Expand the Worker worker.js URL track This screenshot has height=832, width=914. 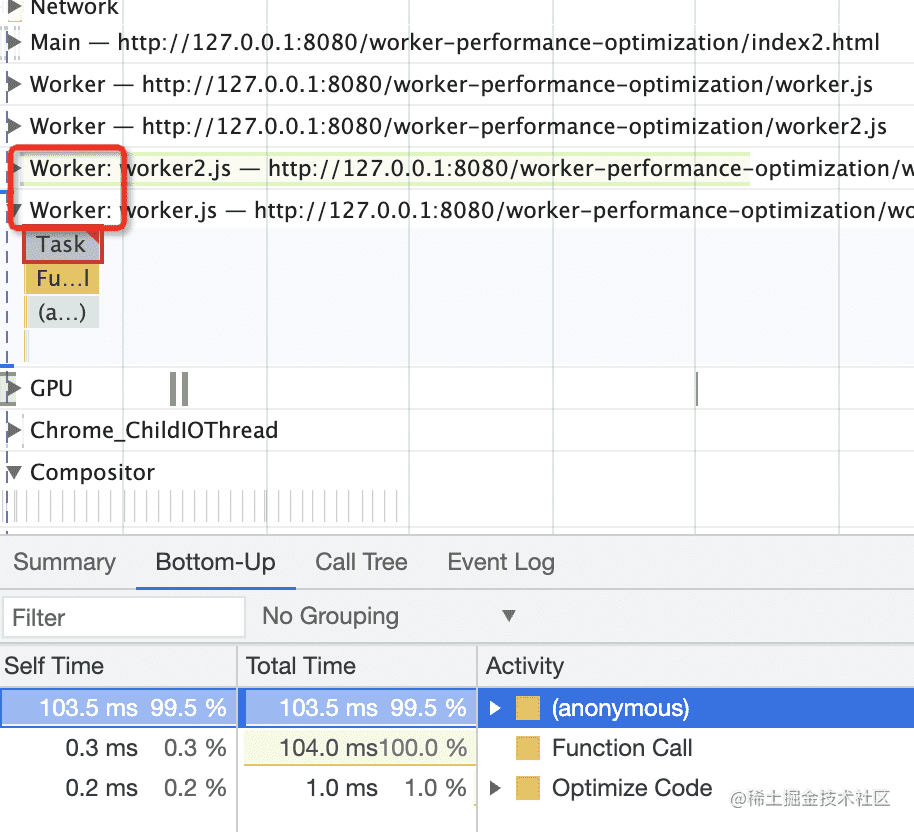coord(13,85)
